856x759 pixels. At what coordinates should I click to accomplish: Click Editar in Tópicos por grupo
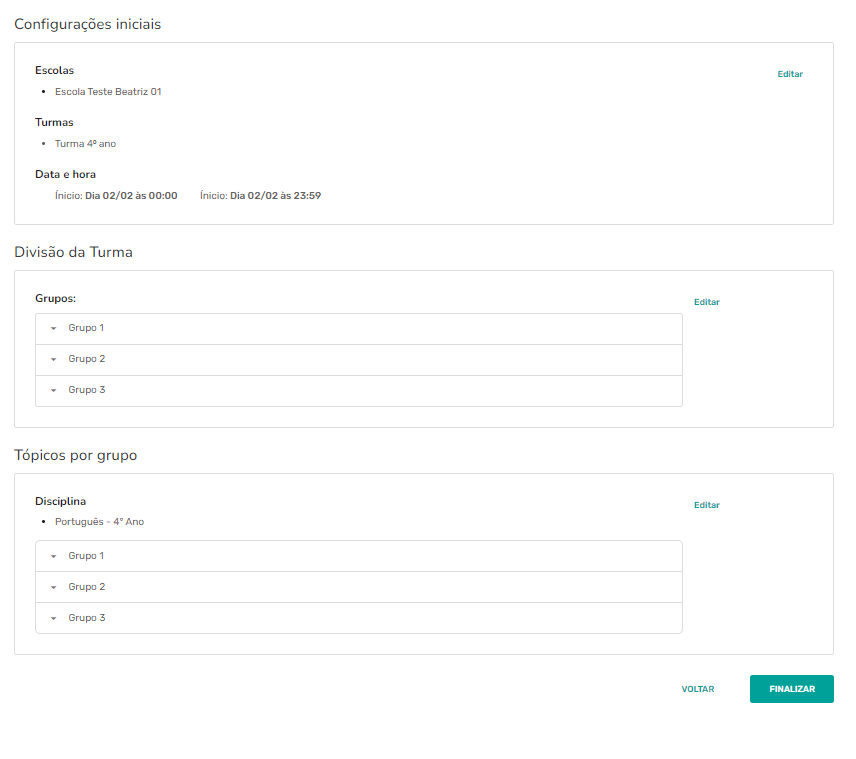coord(706,505)
